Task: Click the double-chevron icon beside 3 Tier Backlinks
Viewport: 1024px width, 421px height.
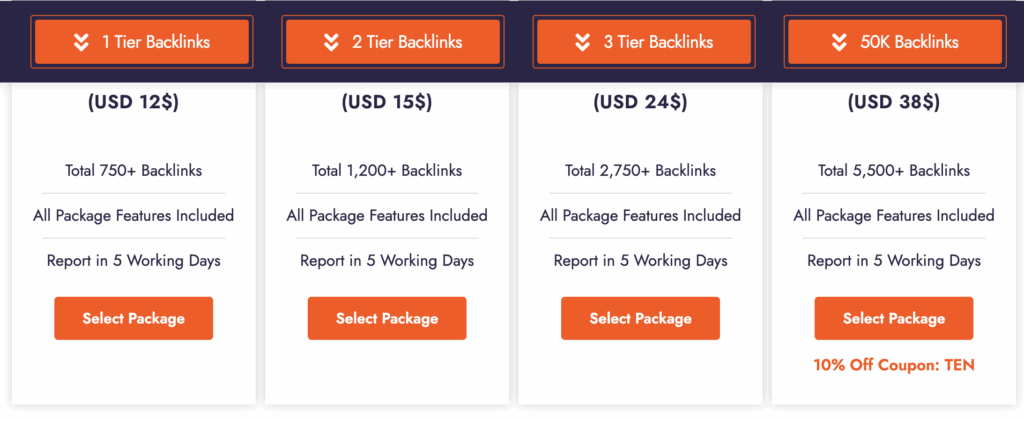Action: pyautogui.click(x=583, y=42)
